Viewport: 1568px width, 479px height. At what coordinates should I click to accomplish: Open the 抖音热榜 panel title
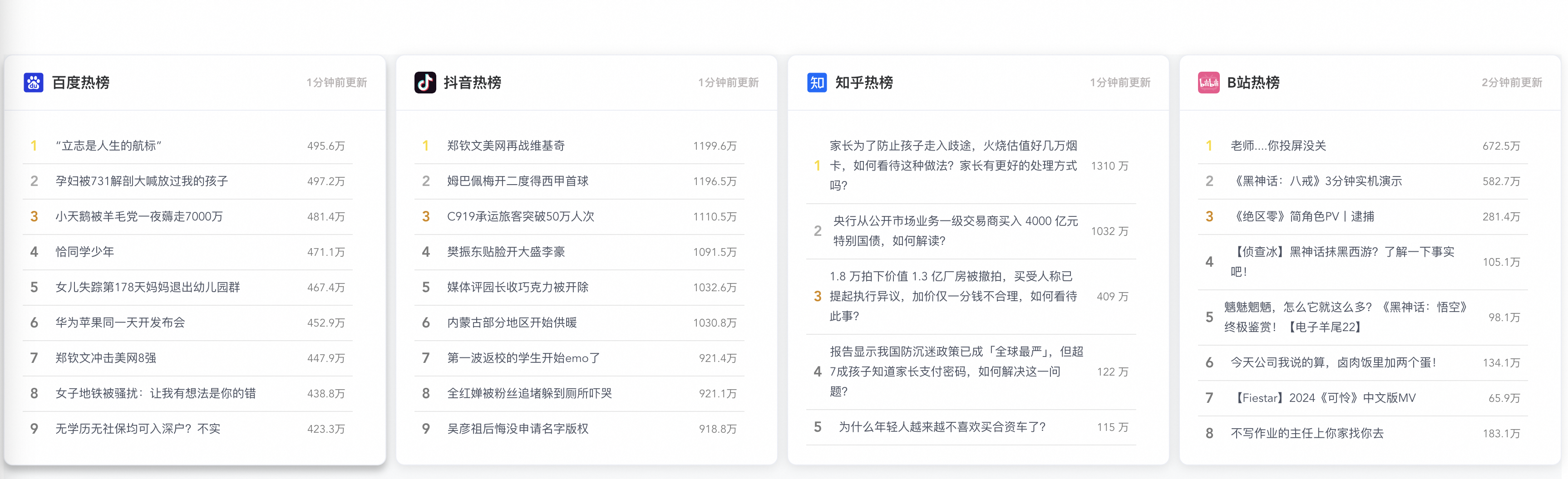(472, 83)
